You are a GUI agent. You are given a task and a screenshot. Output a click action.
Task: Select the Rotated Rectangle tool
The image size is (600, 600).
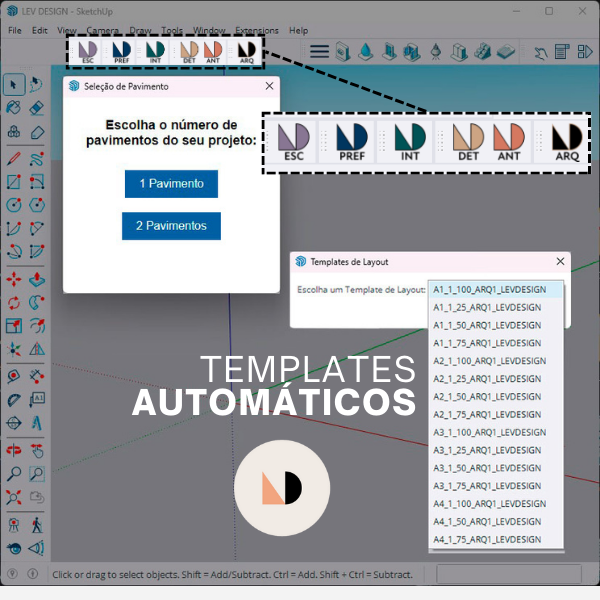37,182
